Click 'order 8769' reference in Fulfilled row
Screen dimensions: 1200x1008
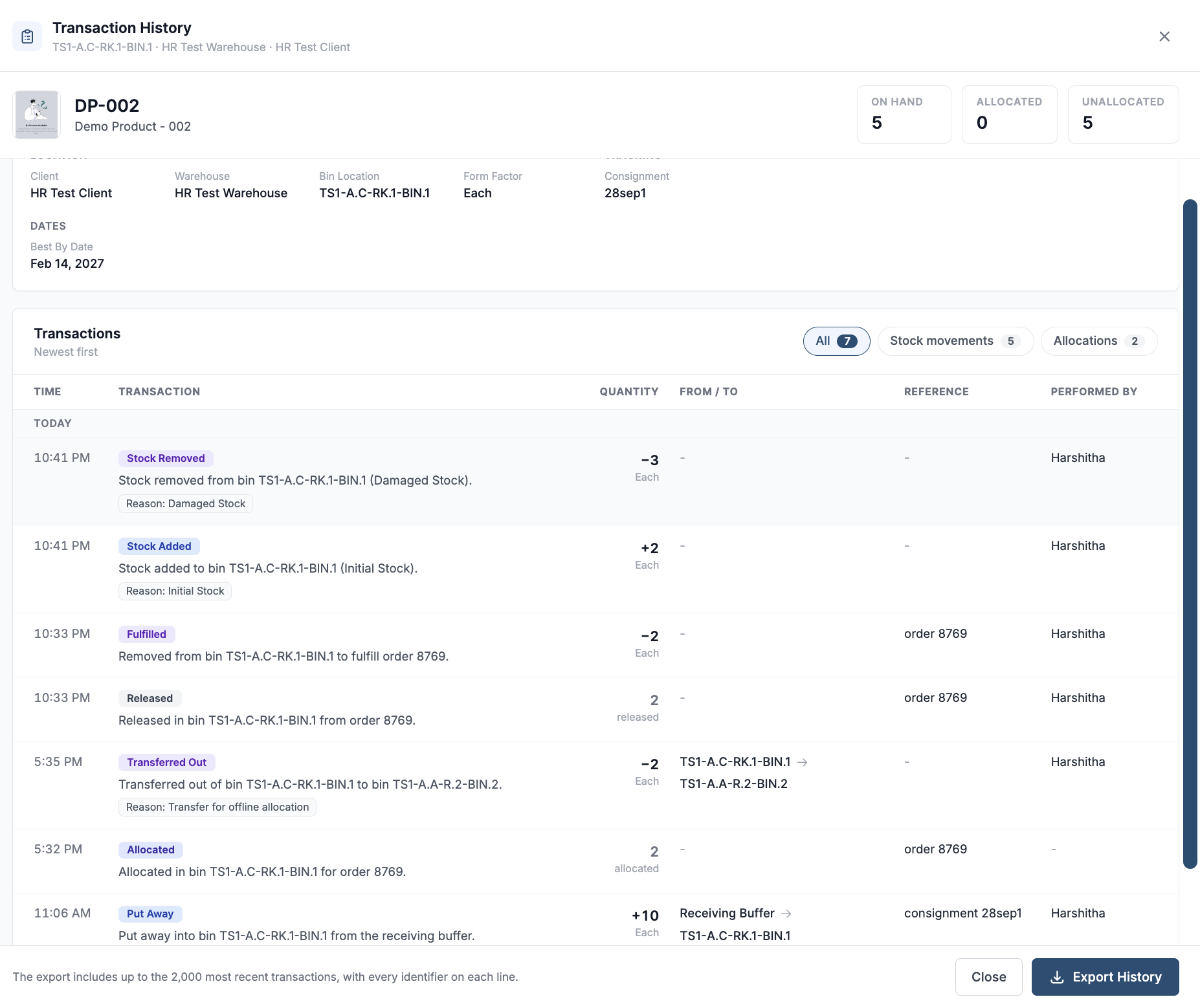(x=936, y=633)
